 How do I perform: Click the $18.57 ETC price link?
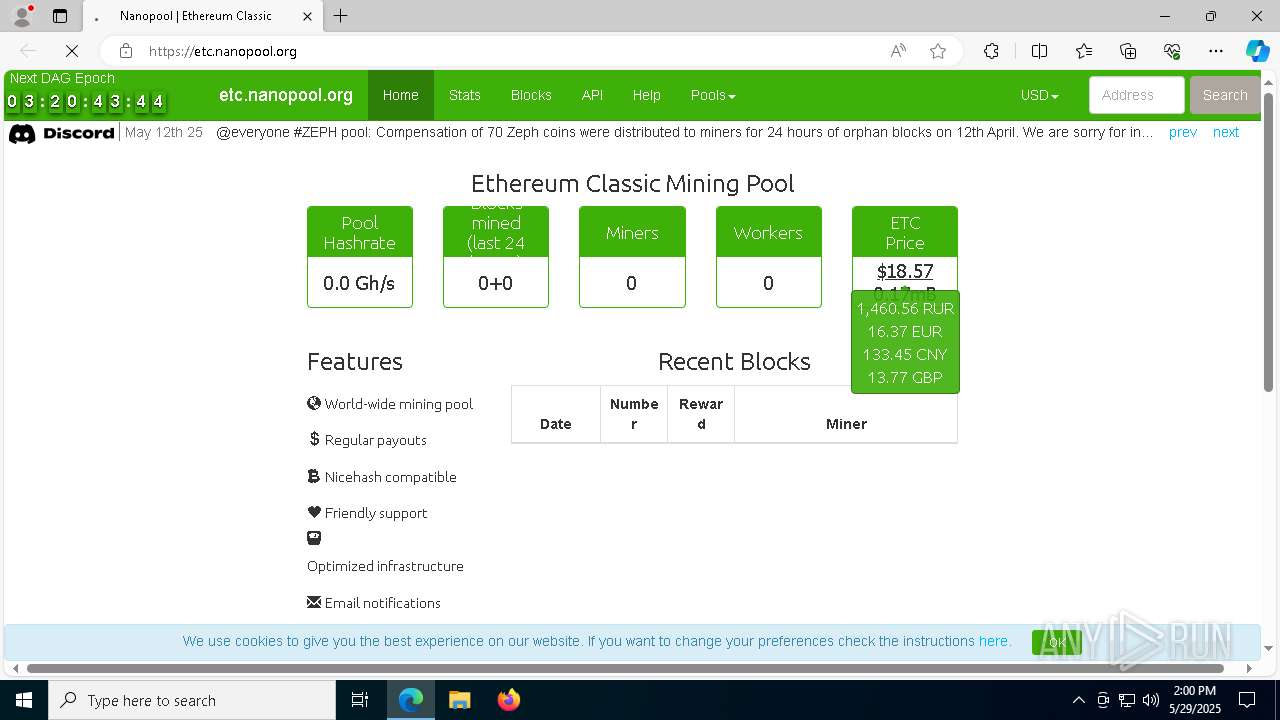pos(905,271)
